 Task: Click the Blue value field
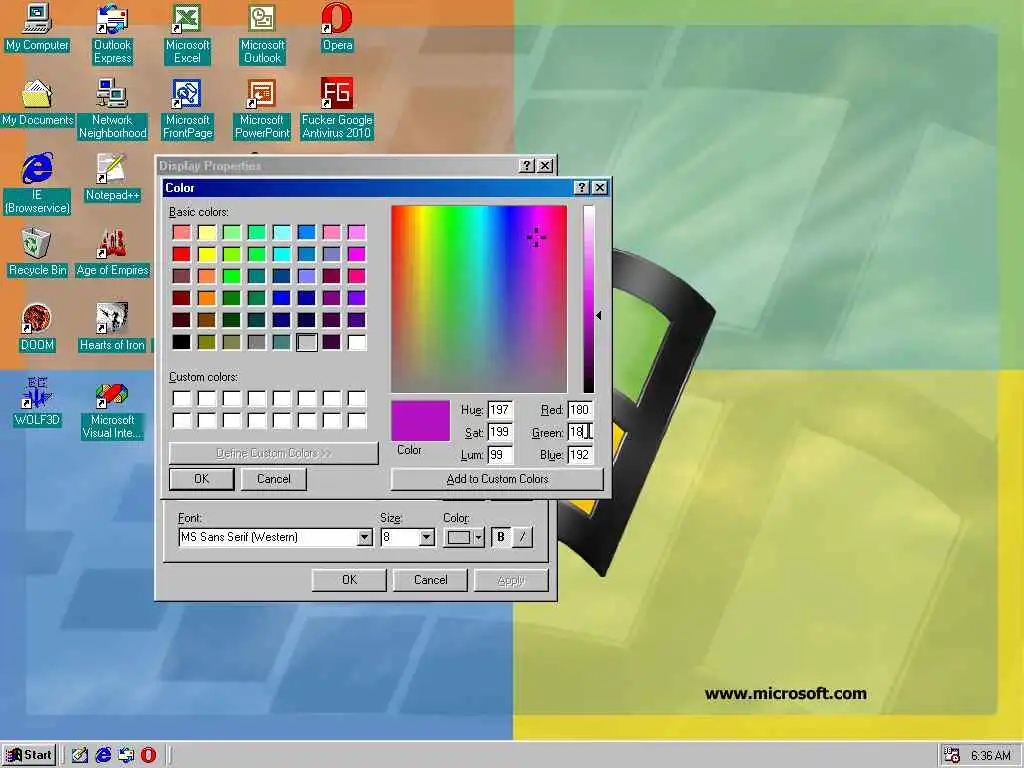point(580,455)
